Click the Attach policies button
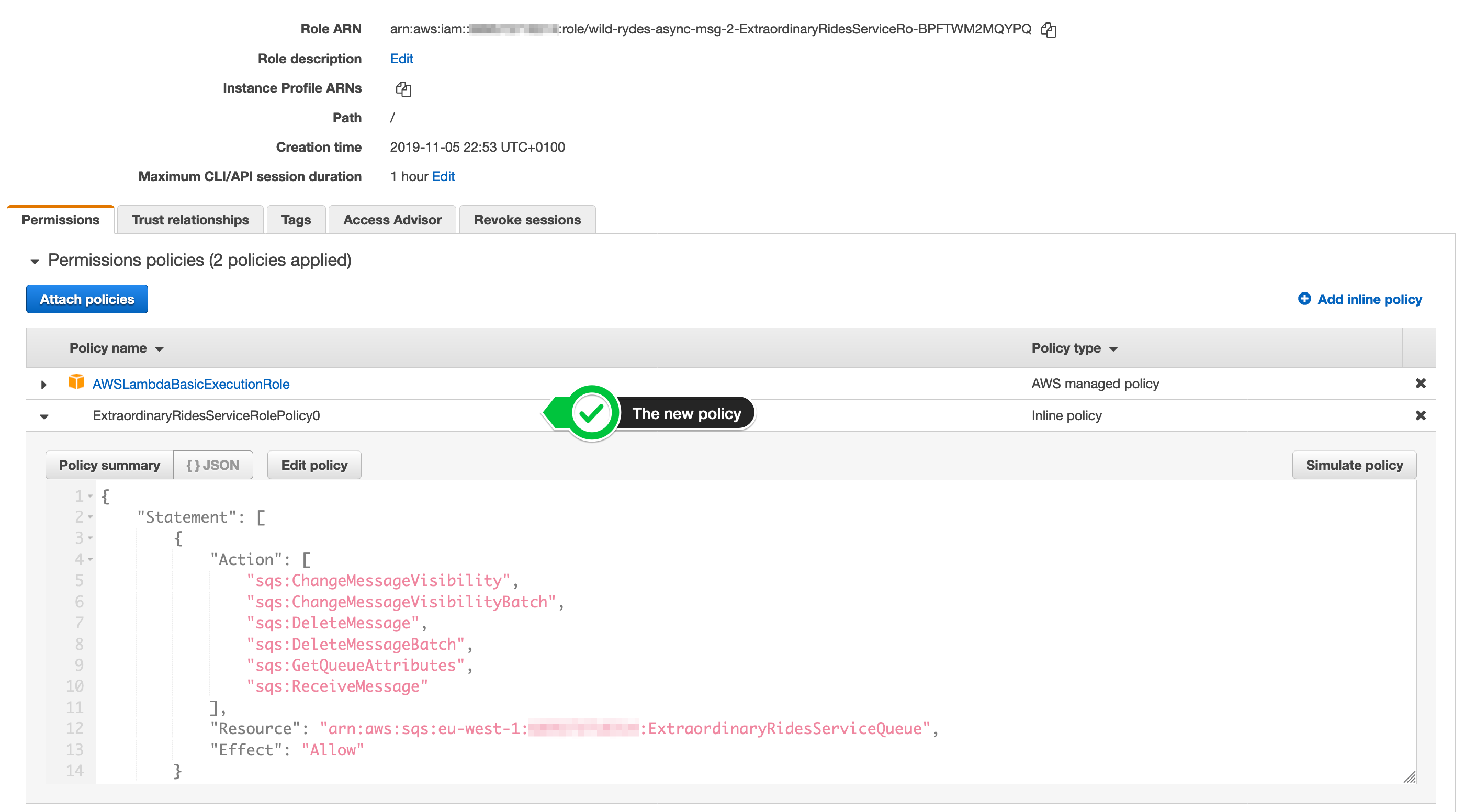This screenshot has width=1464, height=812. 87,299
